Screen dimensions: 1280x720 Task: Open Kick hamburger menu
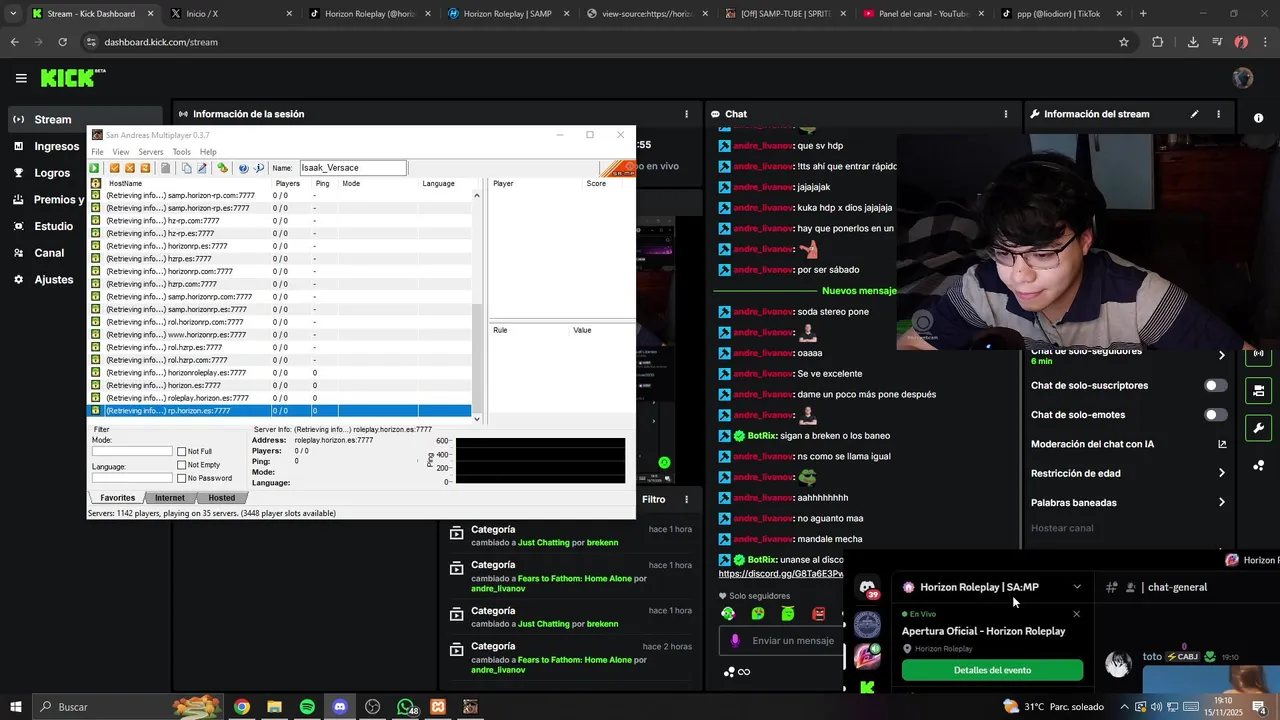click(21, 78)
